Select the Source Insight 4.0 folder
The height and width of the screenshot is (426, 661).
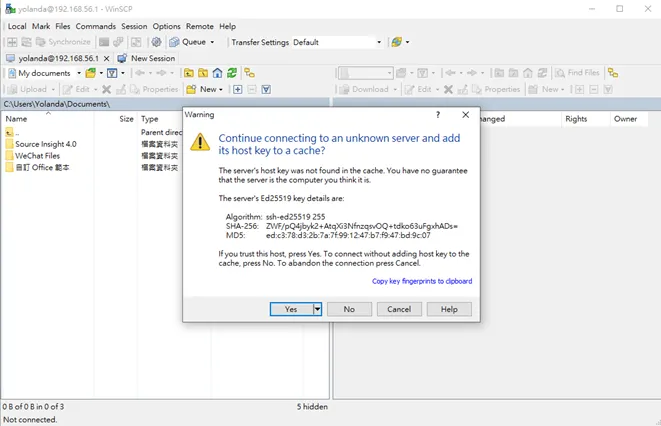[x=41, y=144]
